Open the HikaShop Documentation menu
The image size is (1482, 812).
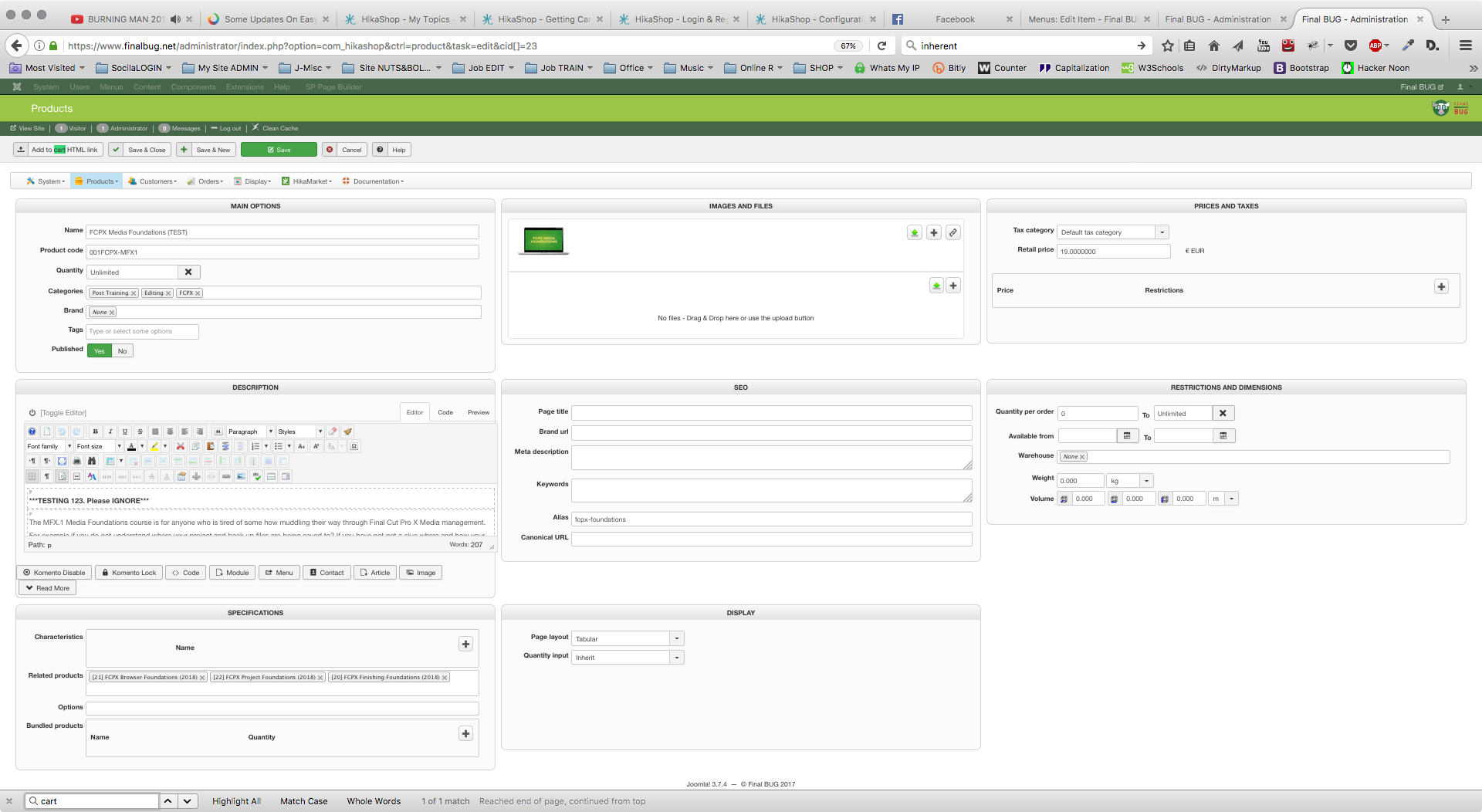pyautogui.click(x=374, y=181)
